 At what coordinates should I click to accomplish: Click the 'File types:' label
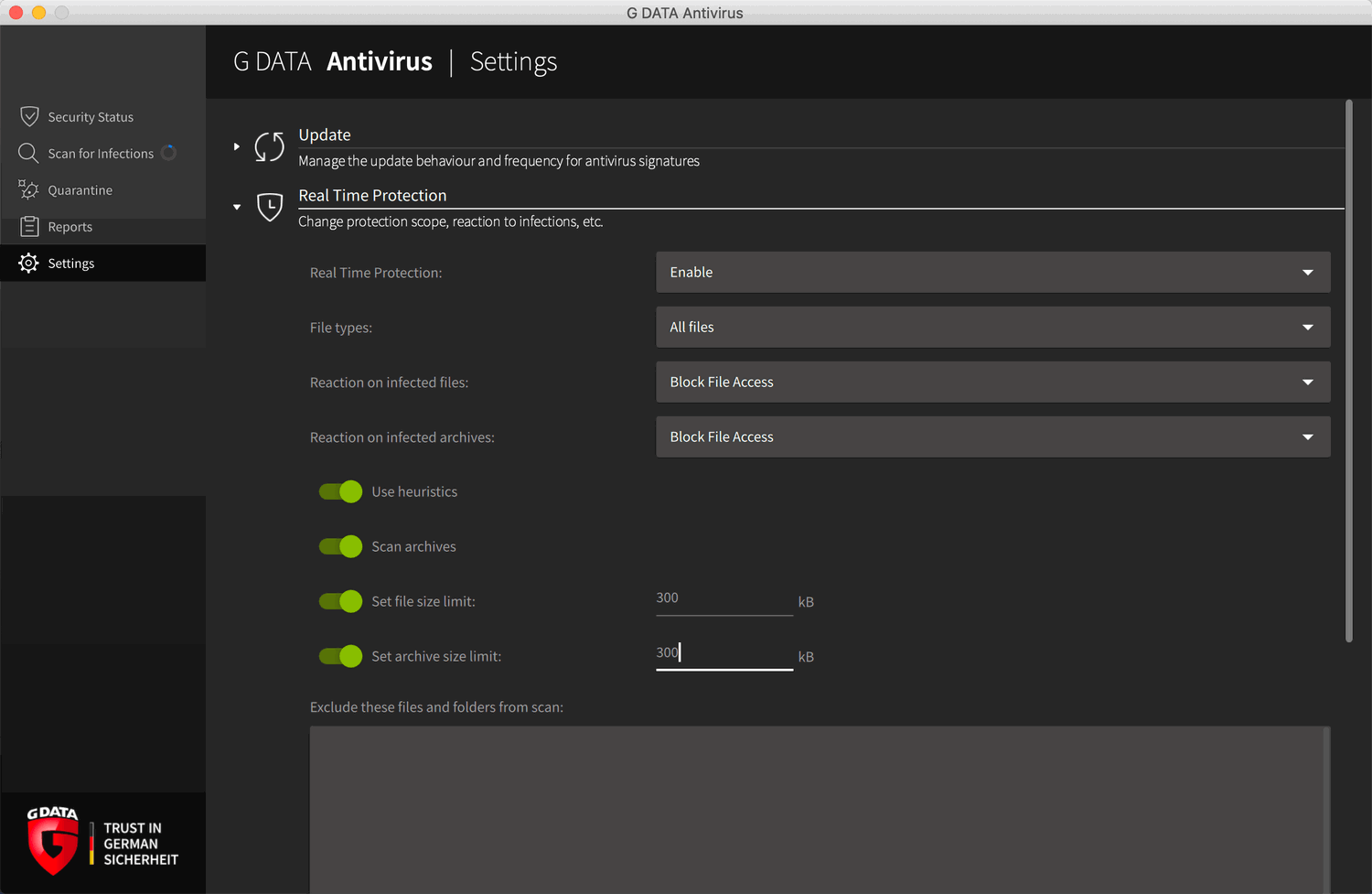click(x=341, y=328)
